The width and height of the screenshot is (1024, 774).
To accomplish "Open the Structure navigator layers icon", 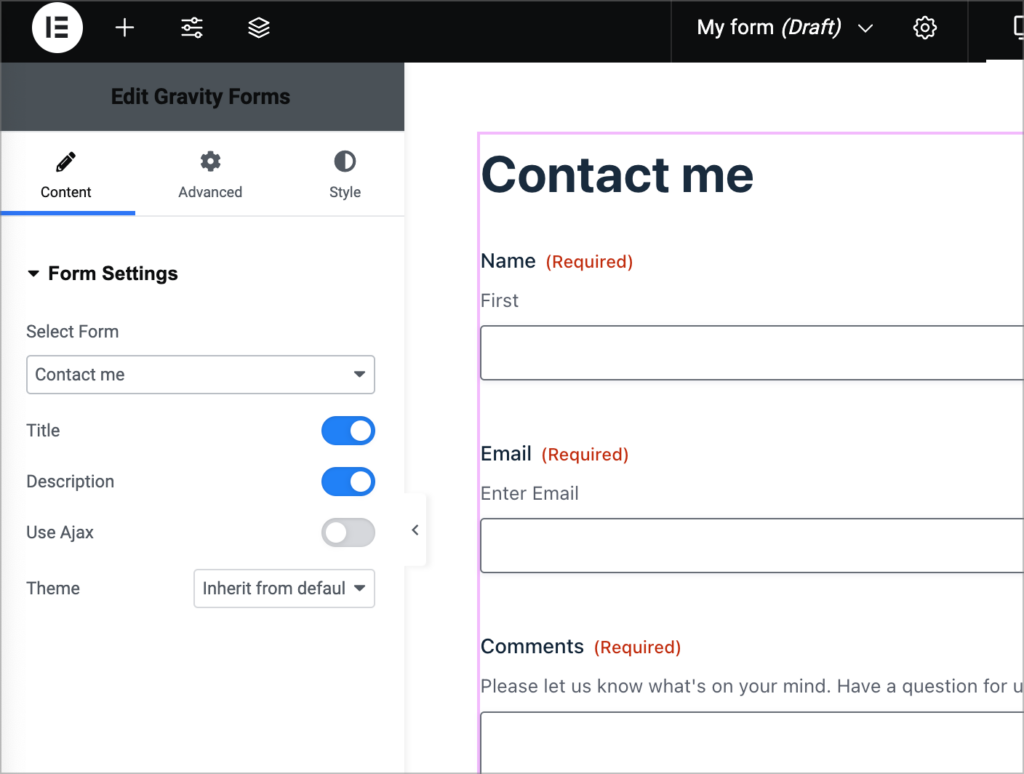I will pos(258,28).
